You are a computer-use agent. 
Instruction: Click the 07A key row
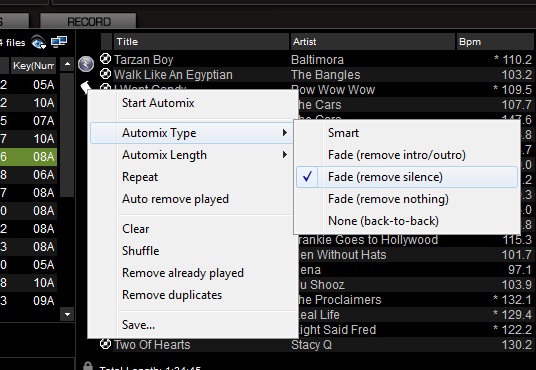[28, 120]
